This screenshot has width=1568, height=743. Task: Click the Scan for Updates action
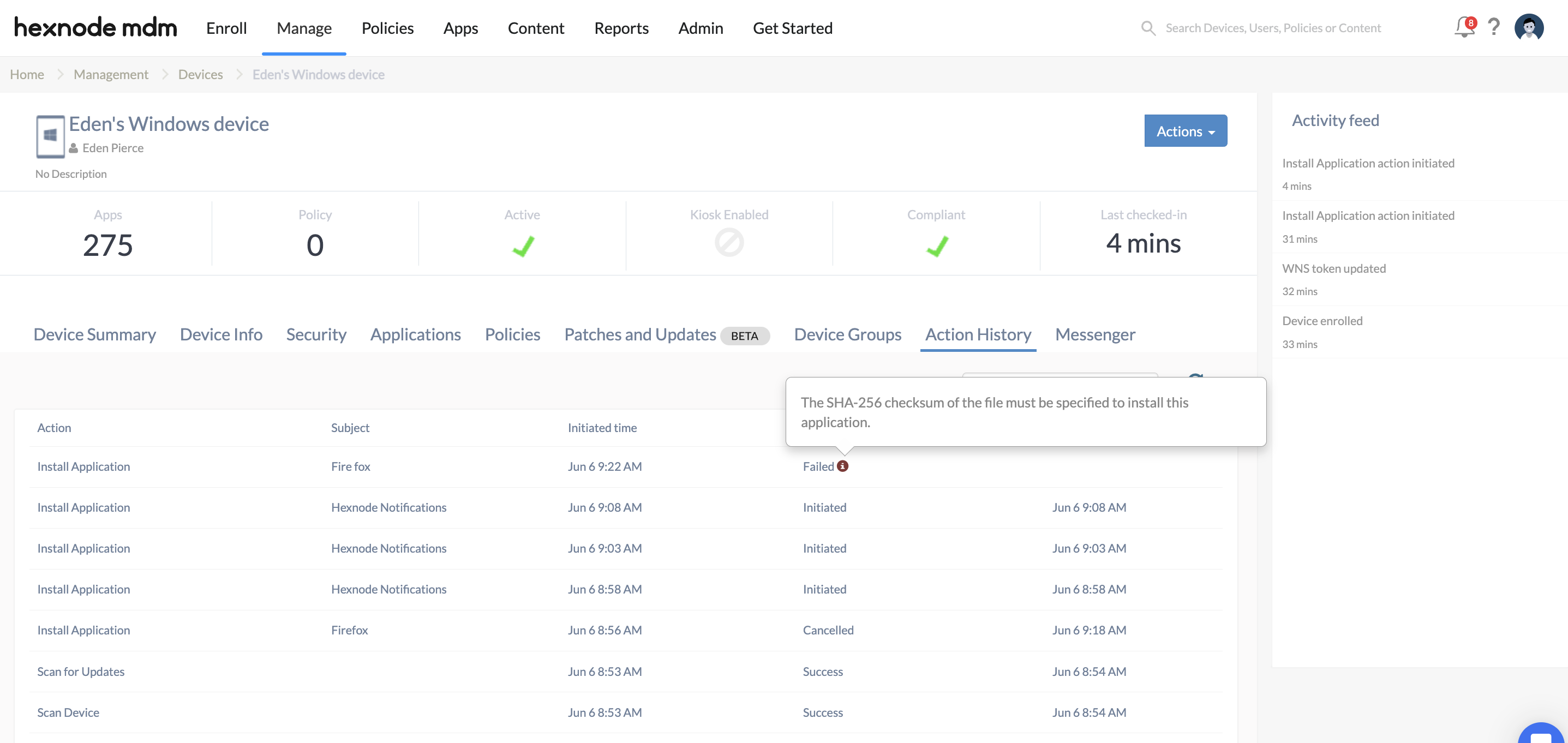[x=80, y=671]
